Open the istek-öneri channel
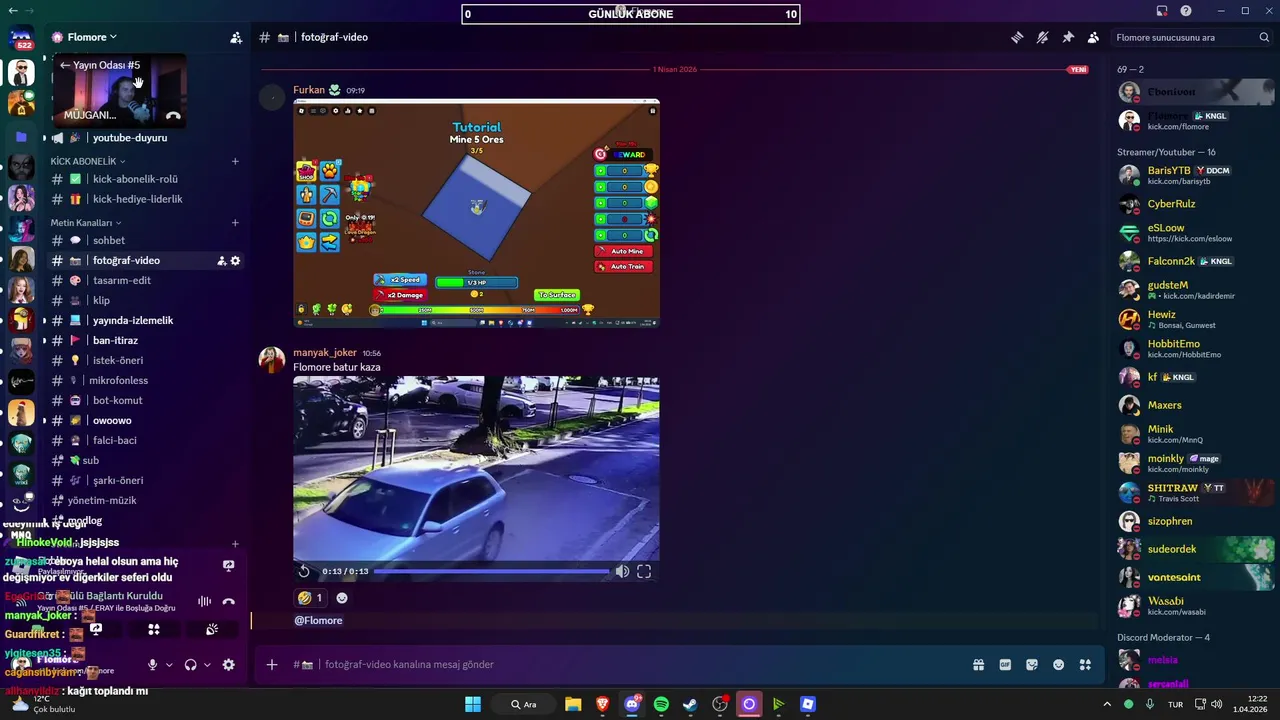 pyautogui.click(x=118, y=360)
